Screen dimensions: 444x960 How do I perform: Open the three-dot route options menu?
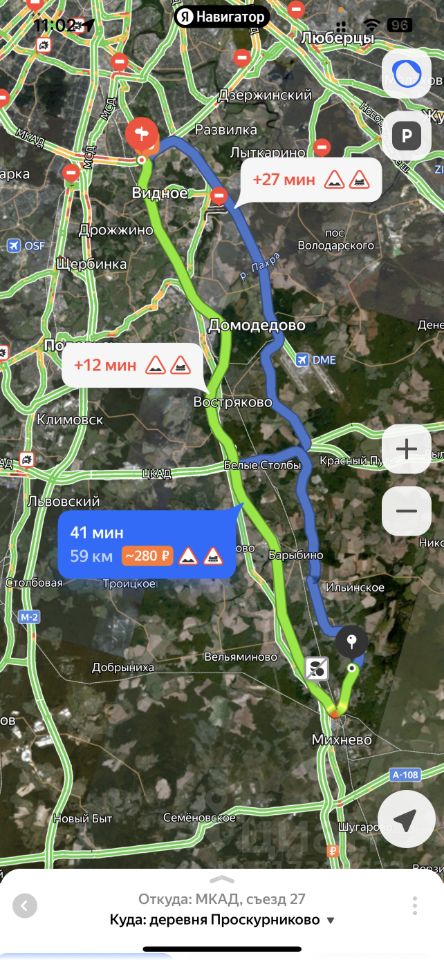point(415,906)
